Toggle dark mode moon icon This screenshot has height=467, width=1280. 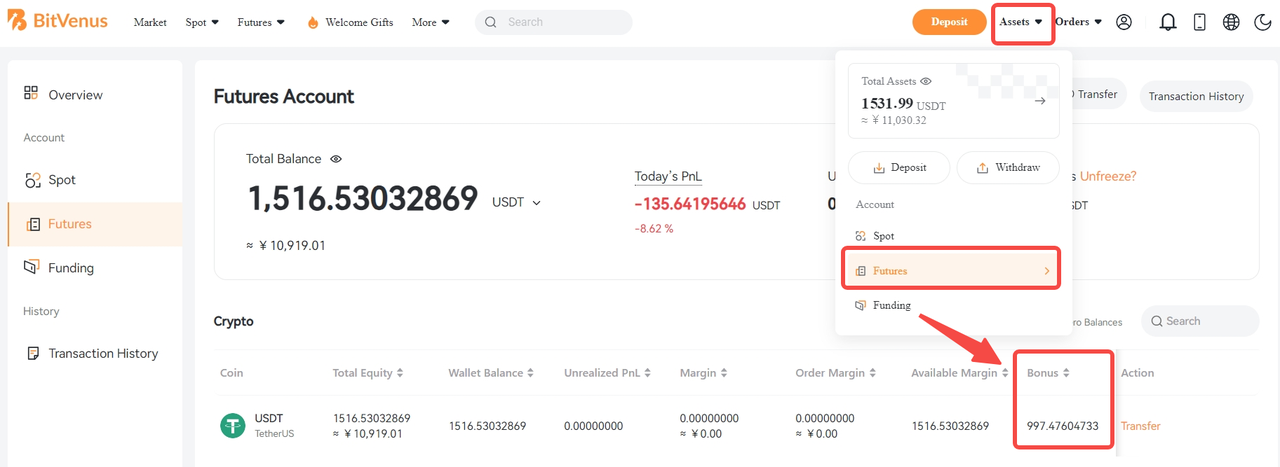click(1261, 22)
